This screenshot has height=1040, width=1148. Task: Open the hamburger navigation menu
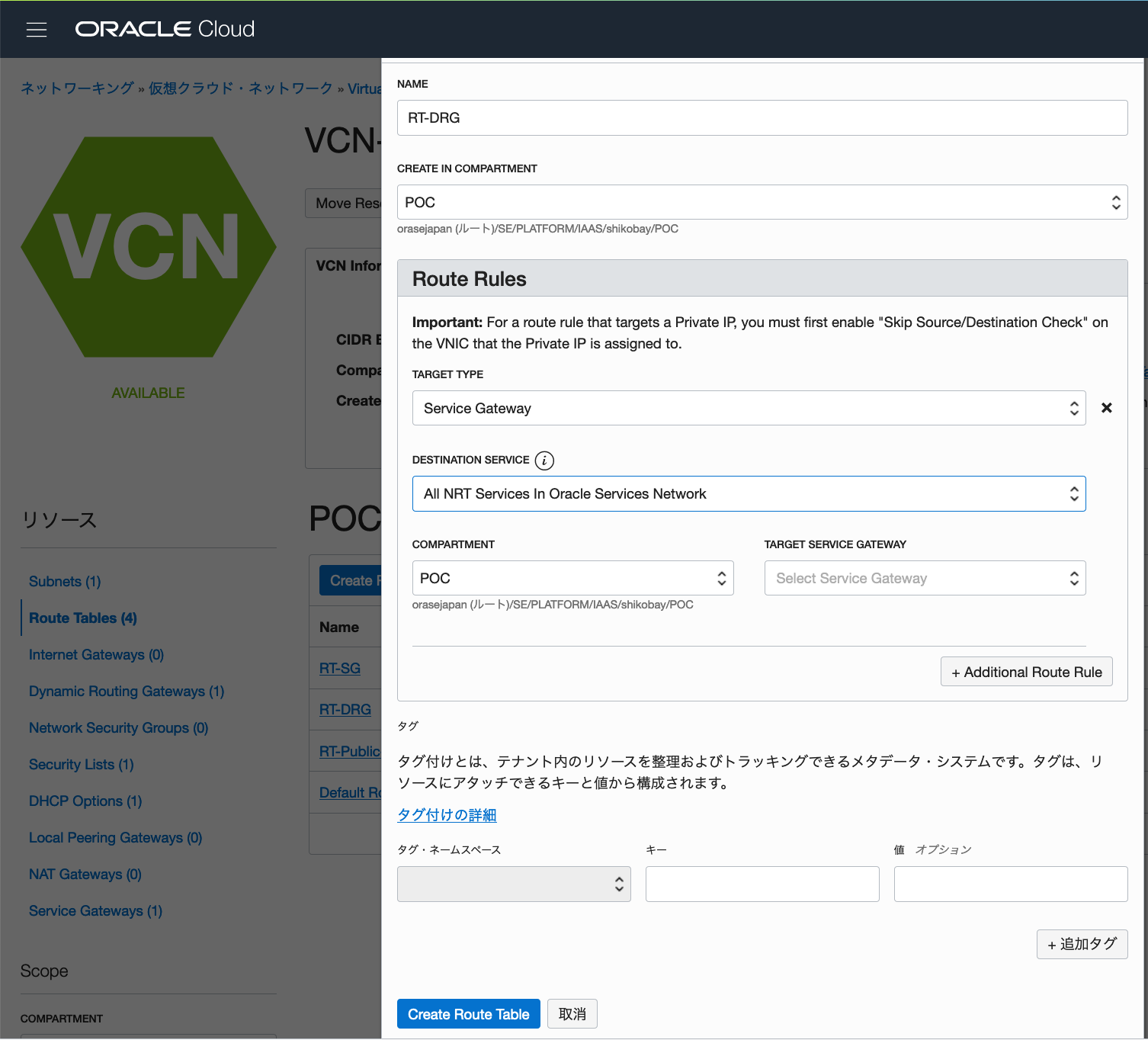pos(37,30)
